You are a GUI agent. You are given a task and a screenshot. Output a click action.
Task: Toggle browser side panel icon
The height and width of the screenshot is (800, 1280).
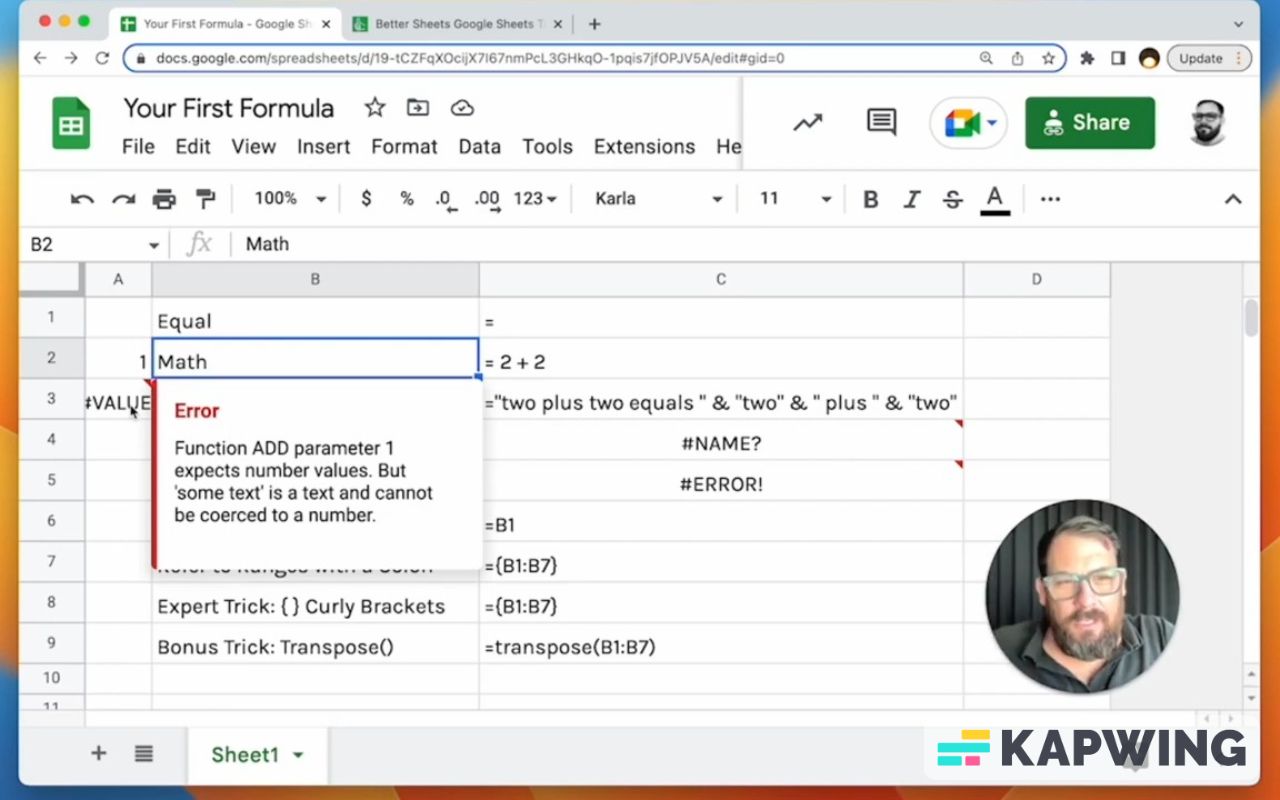tap(1118, 58)
